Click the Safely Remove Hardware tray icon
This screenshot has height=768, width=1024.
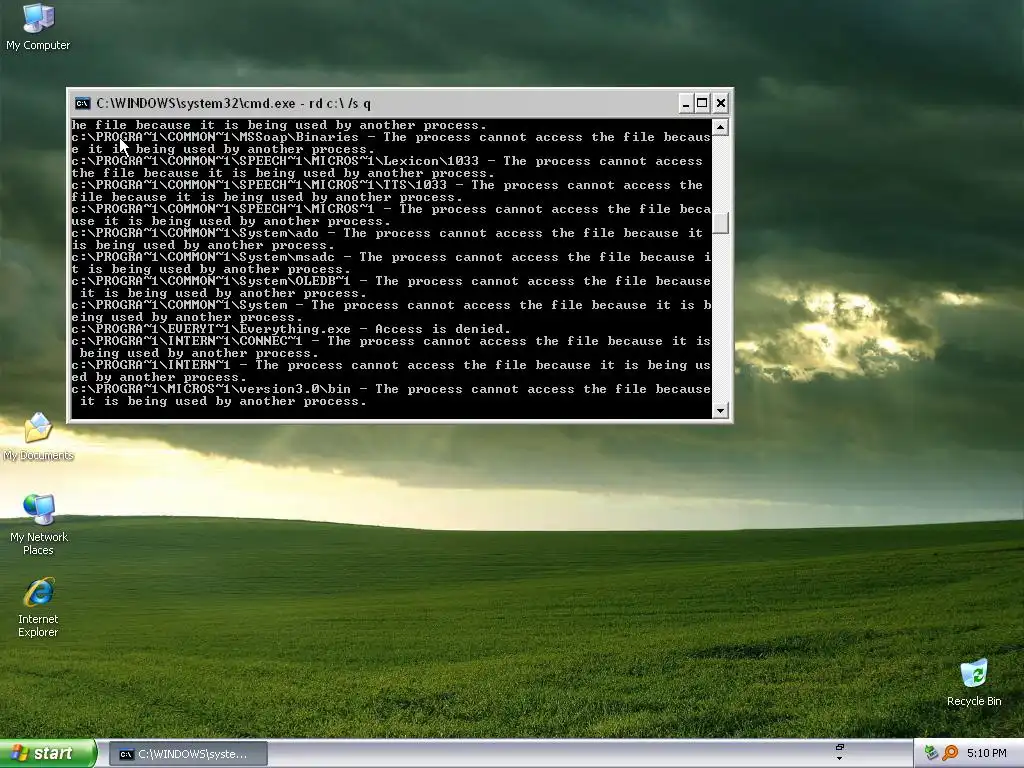pos(931,753)
